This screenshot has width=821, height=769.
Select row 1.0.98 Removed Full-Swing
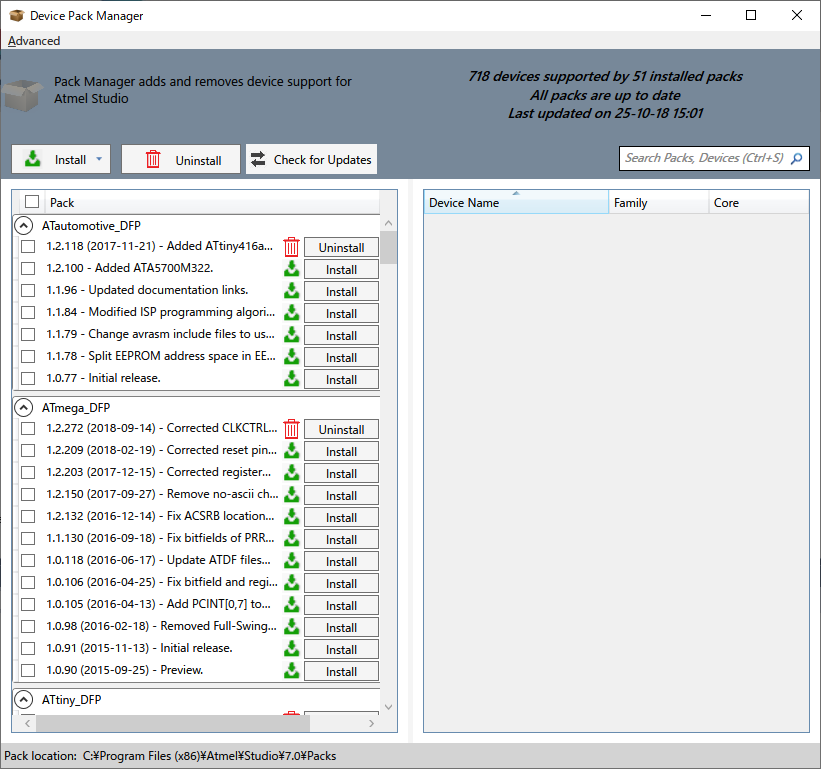[x=161, y=626]
